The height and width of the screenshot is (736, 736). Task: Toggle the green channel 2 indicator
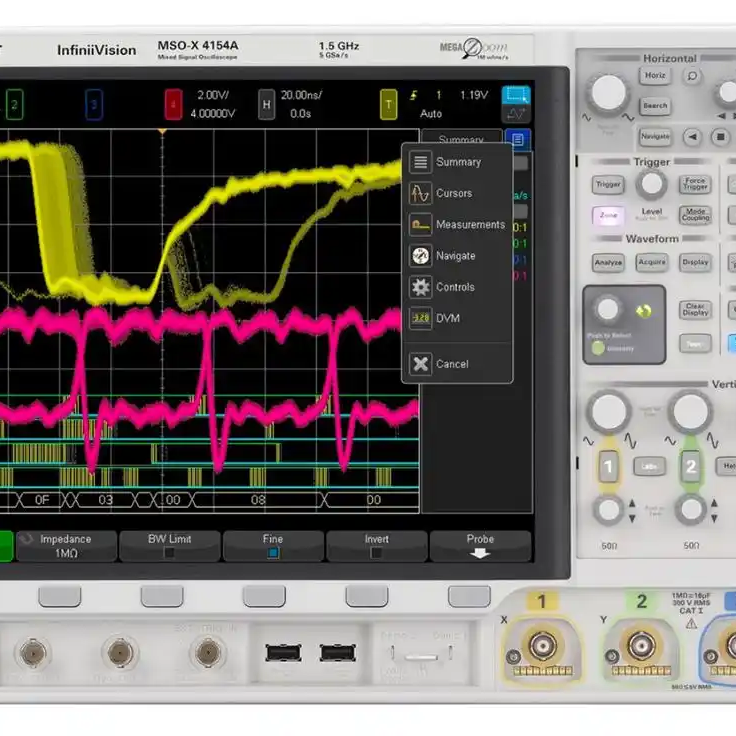15,104
